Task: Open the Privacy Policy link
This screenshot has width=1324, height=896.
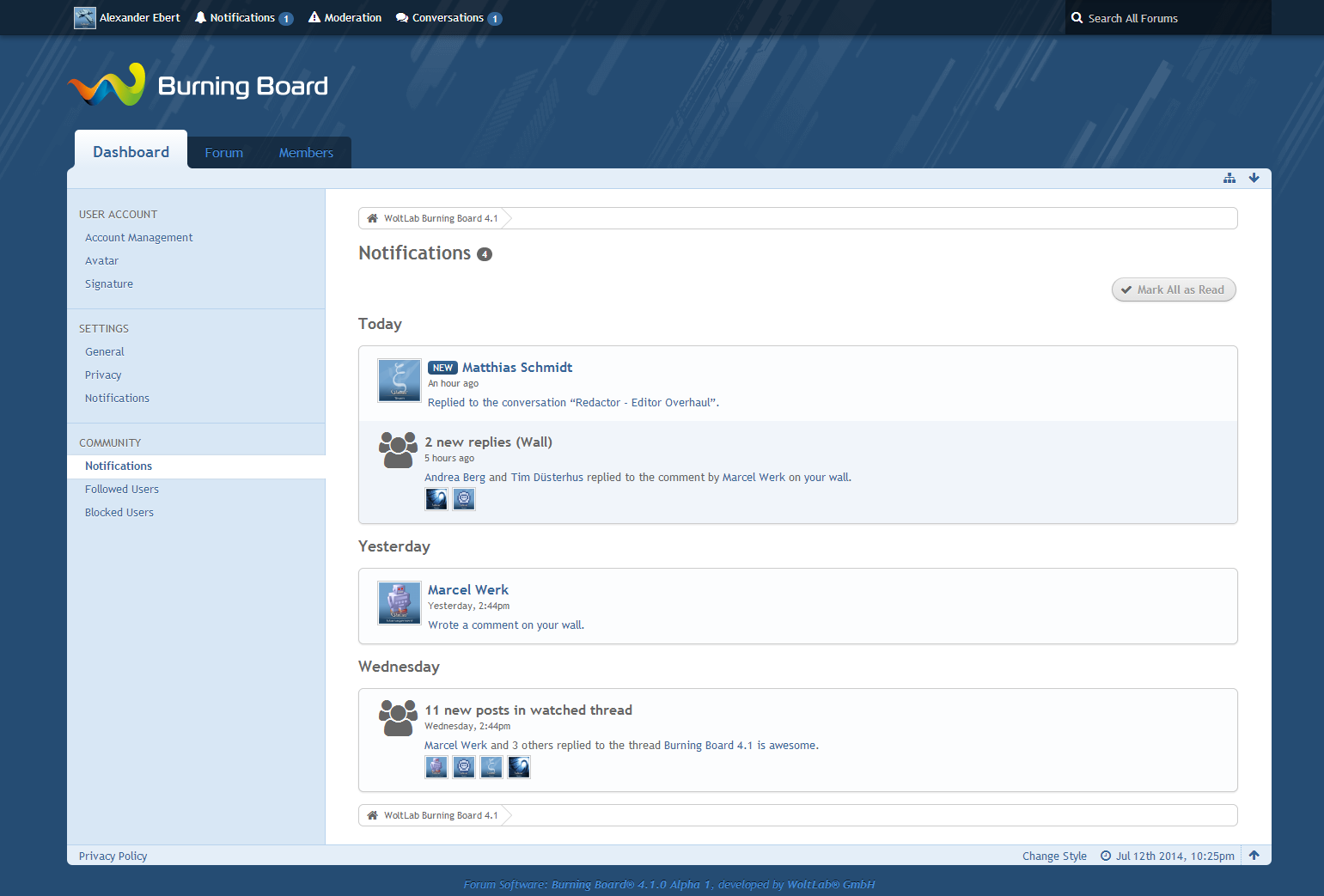Action: (113, 856)
